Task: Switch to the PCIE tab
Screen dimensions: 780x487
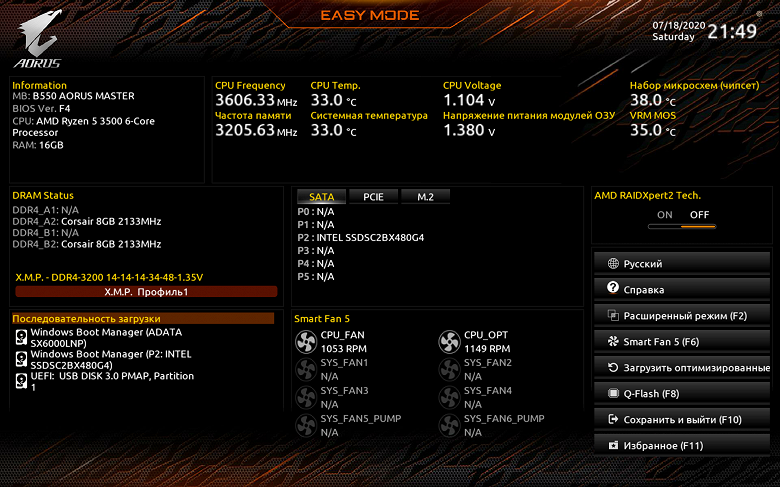Action: [x=373, y=196]
